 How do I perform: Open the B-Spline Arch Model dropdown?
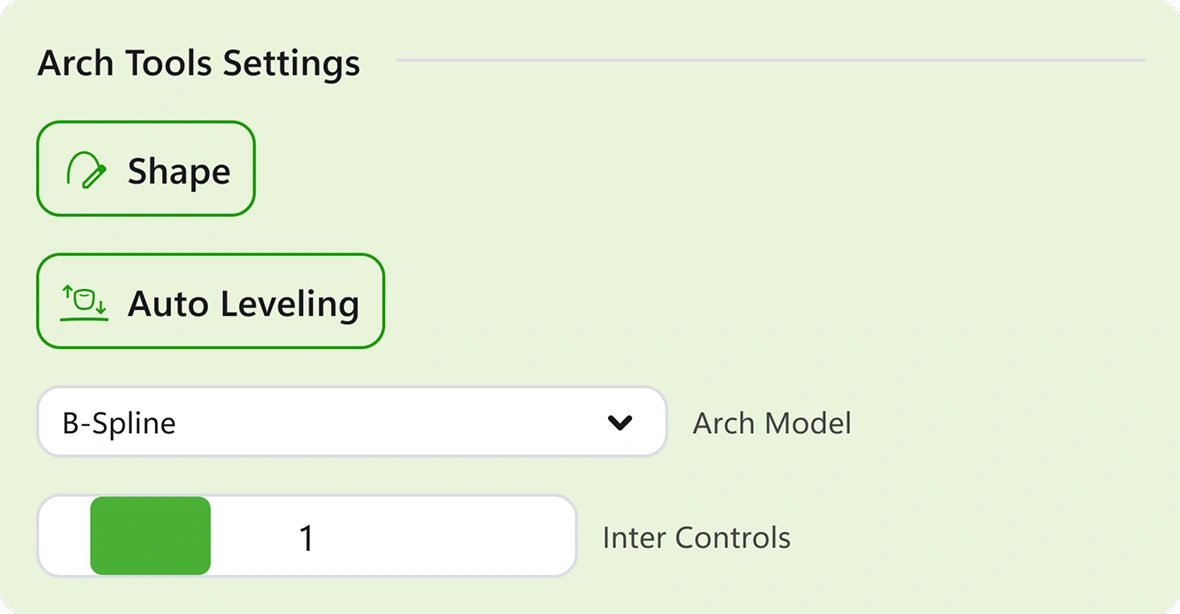point(352,422)
